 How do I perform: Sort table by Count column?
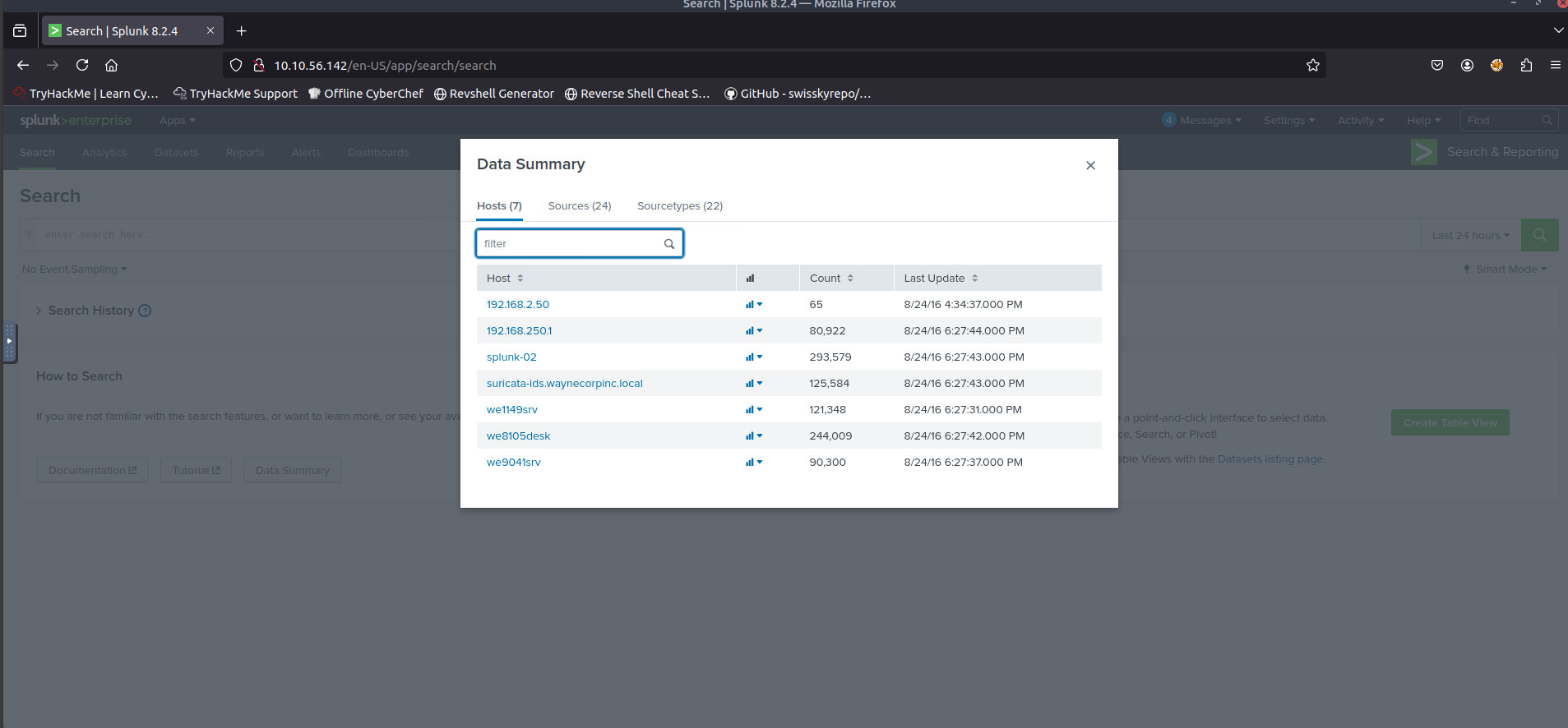[x=831, y=279]
